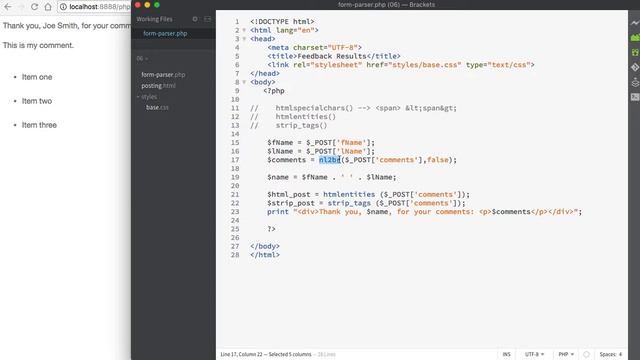640x360 pixels.
Task: Click the 'false' argument on line 17
Action: tap(438, 160)
